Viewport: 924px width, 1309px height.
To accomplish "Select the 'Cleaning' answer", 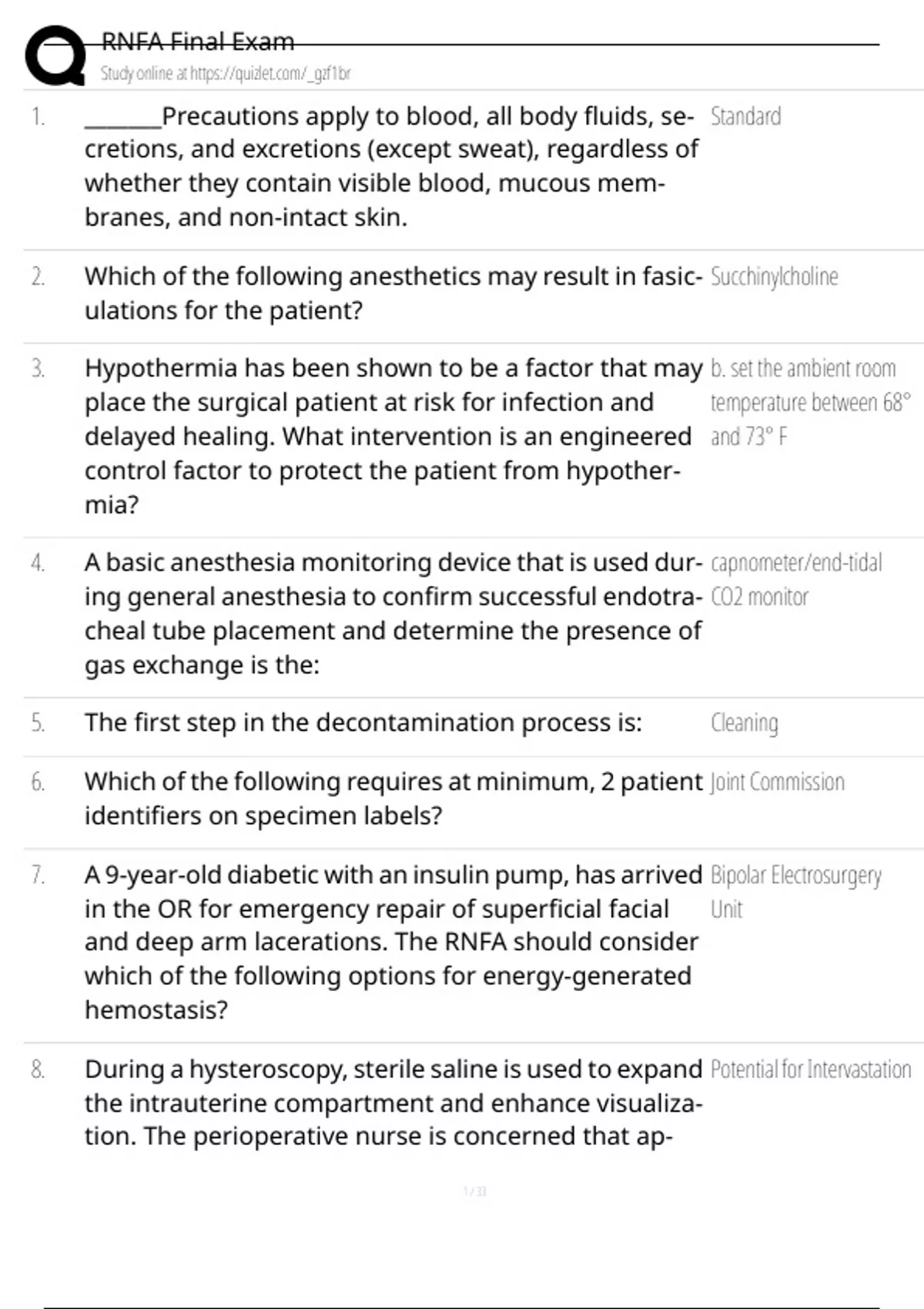I will 744,723.
